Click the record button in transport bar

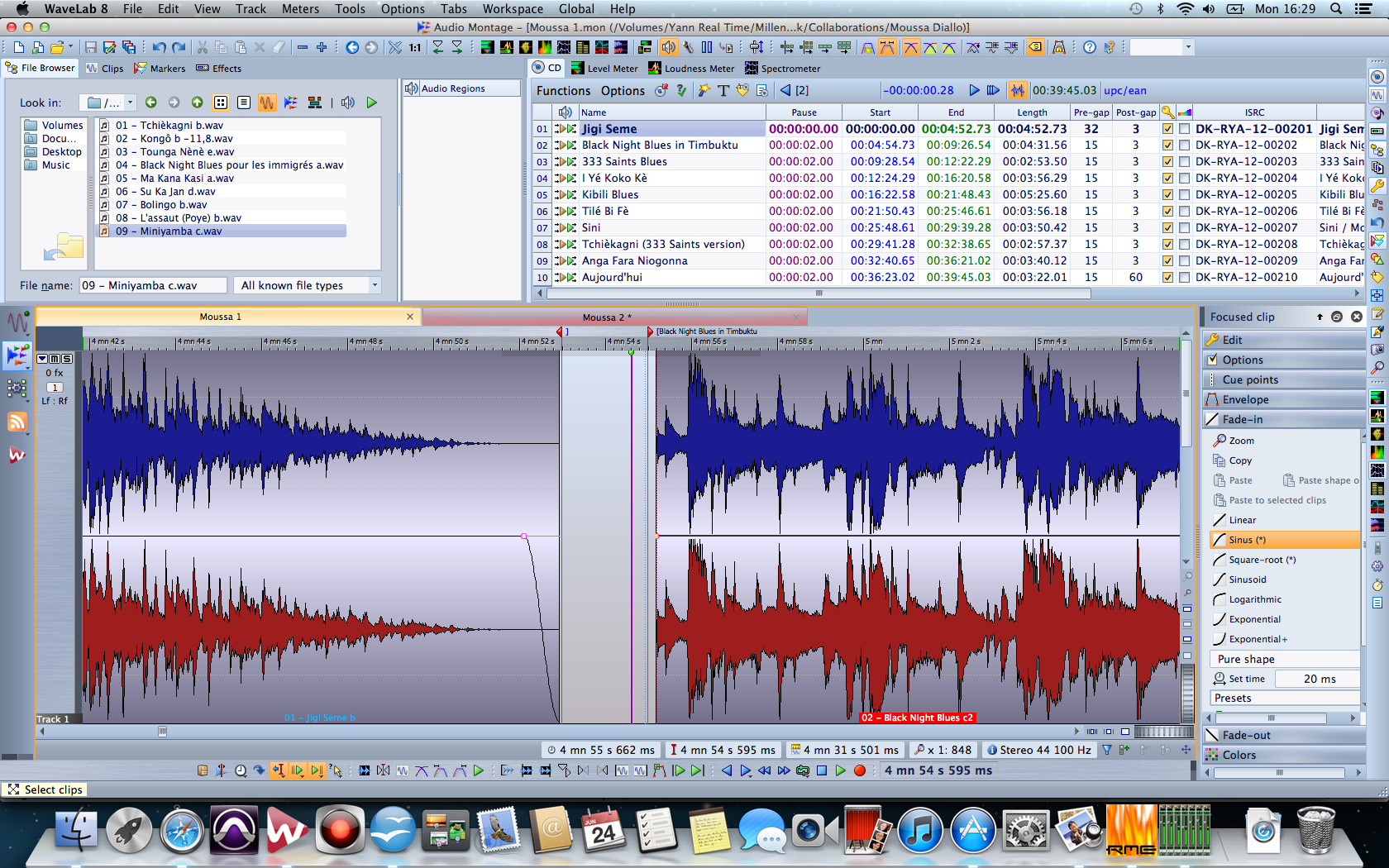click(860, 770)
